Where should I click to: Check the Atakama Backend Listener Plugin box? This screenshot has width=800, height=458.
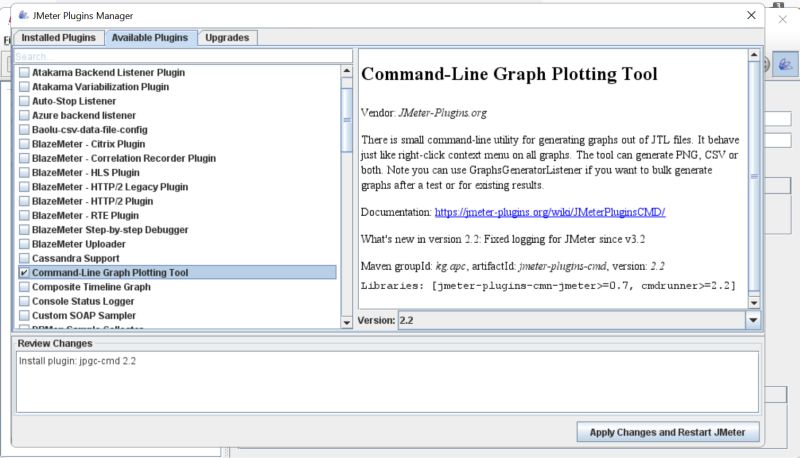(24, 72)
